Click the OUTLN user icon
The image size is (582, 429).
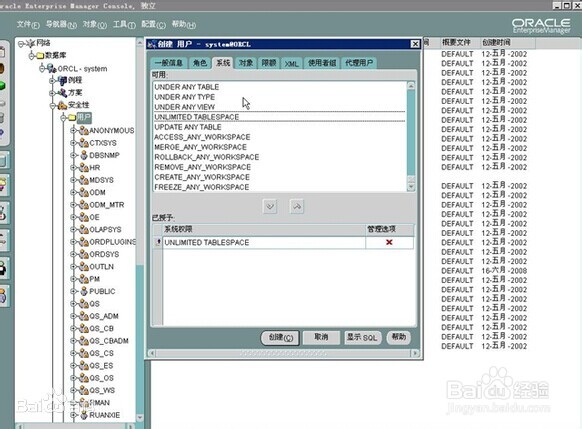(x=84, y=266)
